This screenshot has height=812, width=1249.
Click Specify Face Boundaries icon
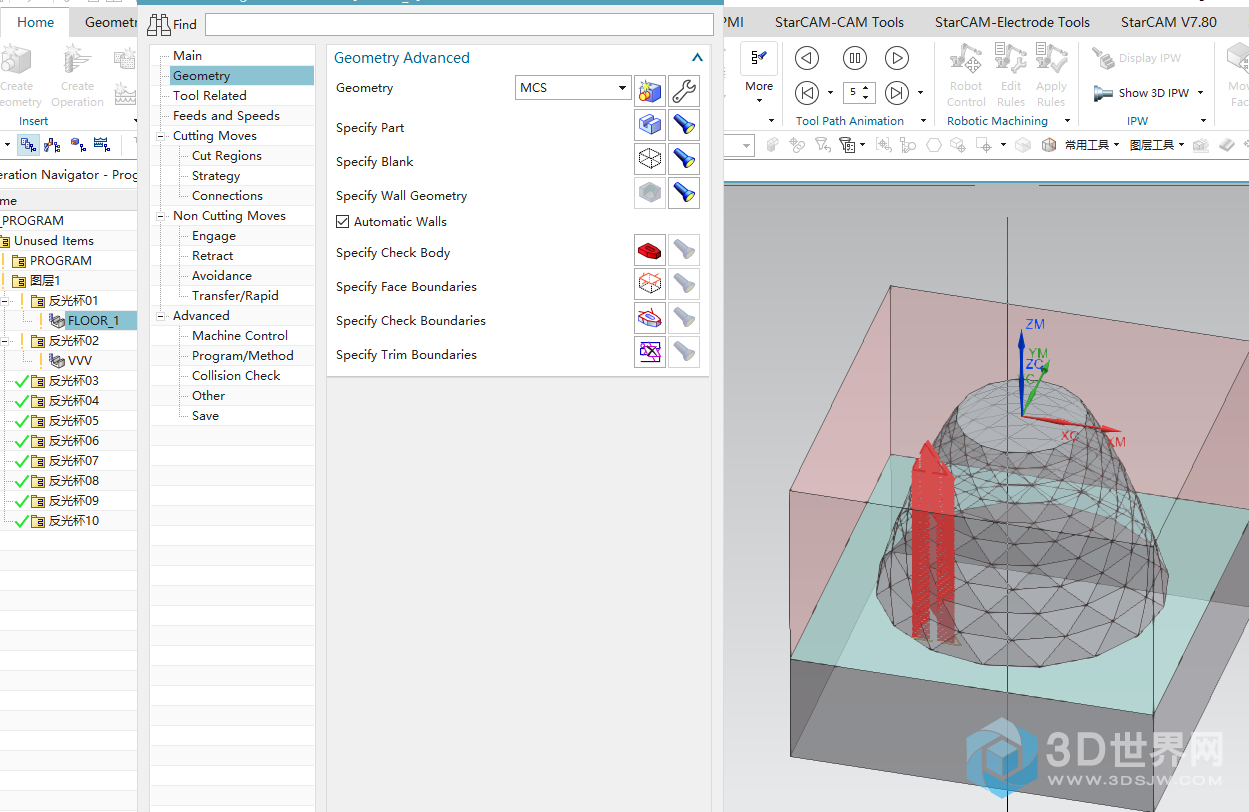[x=650, y=284]
